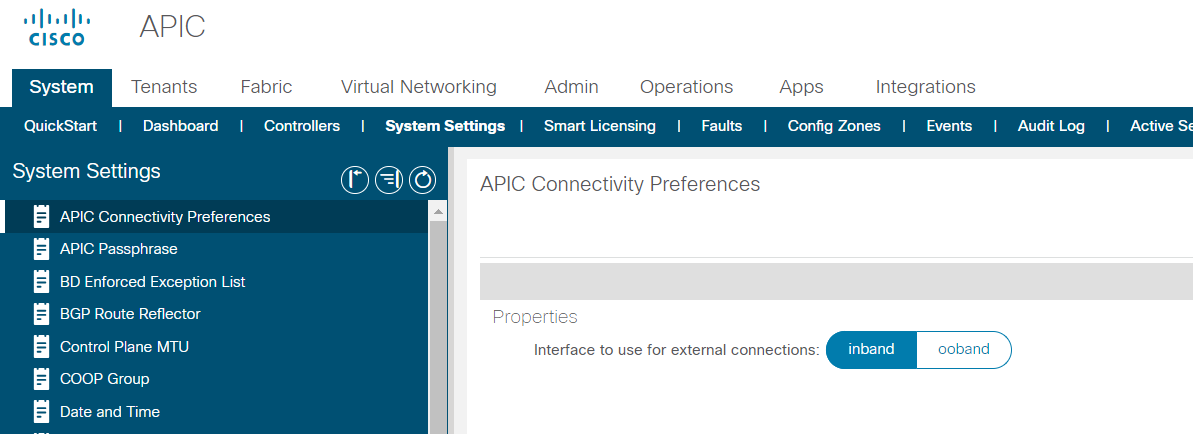Open the Tenants tab
Viewport: 1193px width, 434px height.
pyautogui.click(x=164, y=87)
